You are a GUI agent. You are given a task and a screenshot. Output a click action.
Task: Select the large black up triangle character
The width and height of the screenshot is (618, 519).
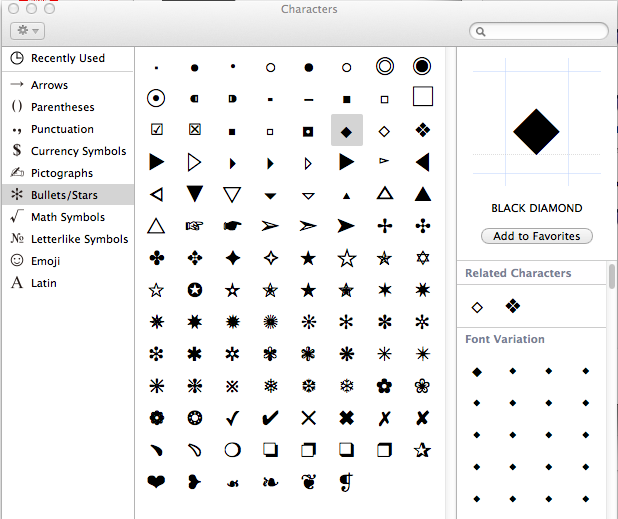(423, 193)
